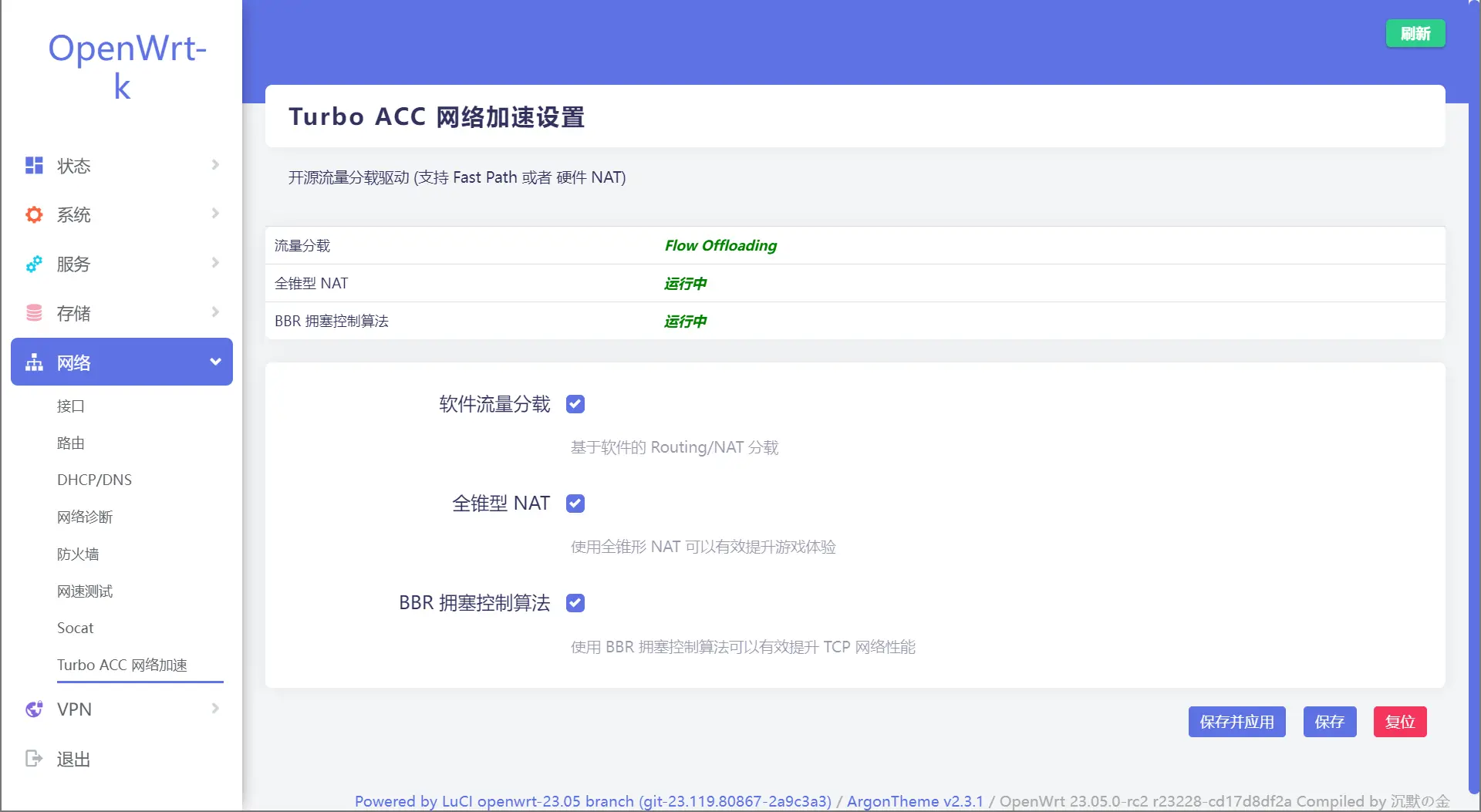Uncheck the 软件流量分载 checkbox
This screenshot has width=1481, height=812.
point(575,404)
